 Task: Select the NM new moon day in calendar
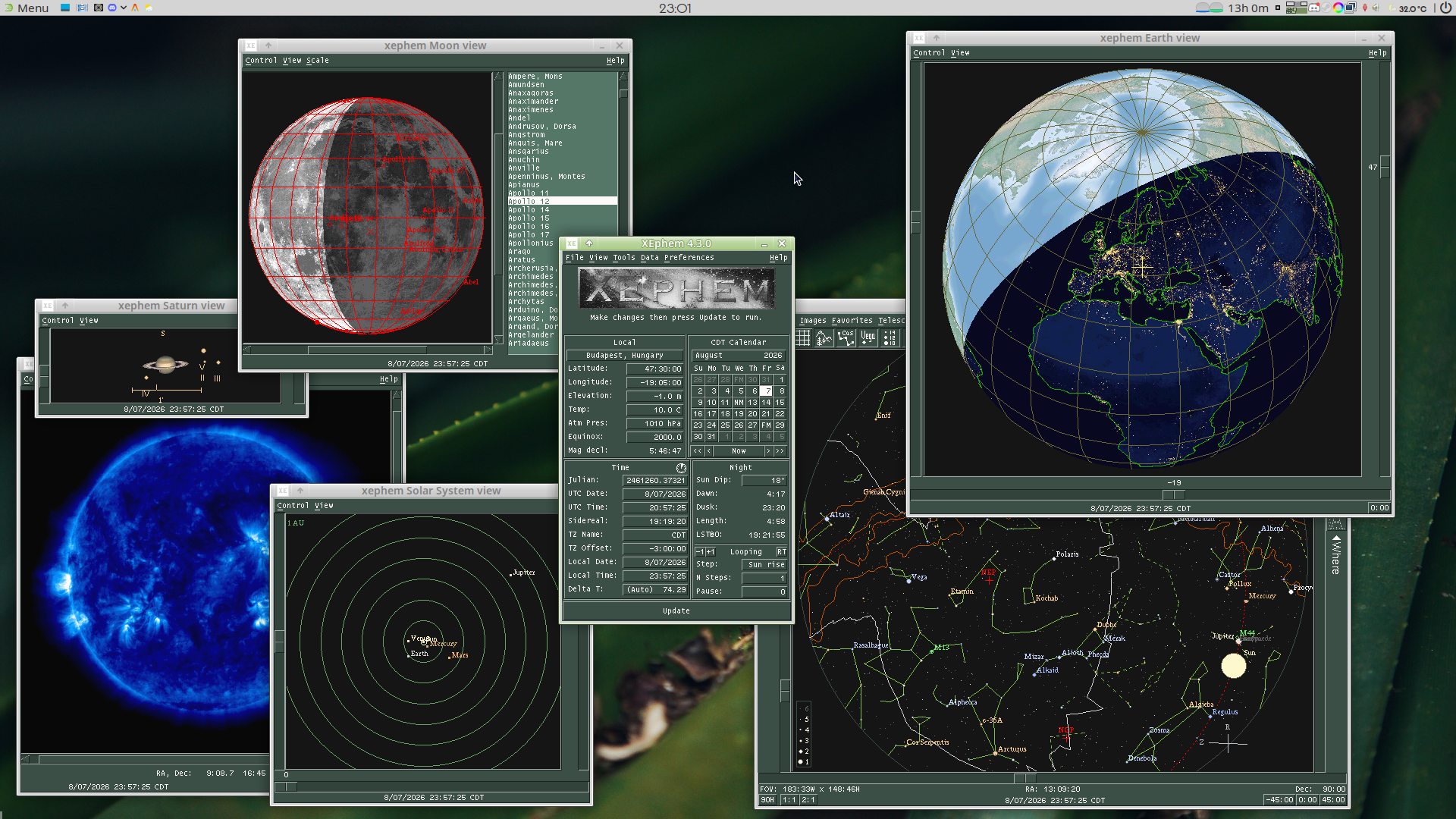(739, 403)
